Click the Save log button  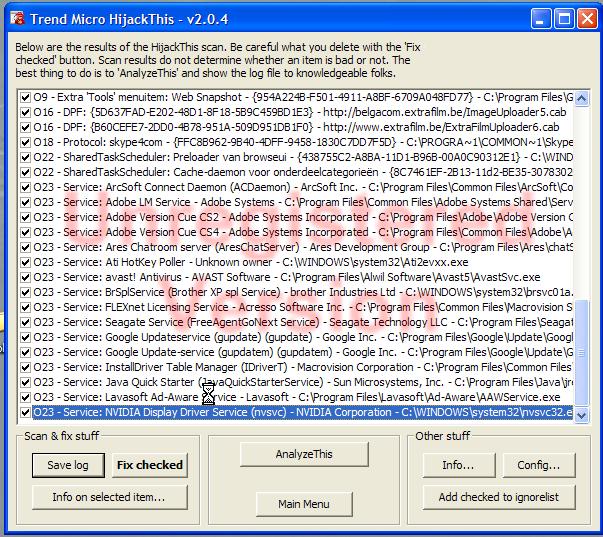[68, 465]
